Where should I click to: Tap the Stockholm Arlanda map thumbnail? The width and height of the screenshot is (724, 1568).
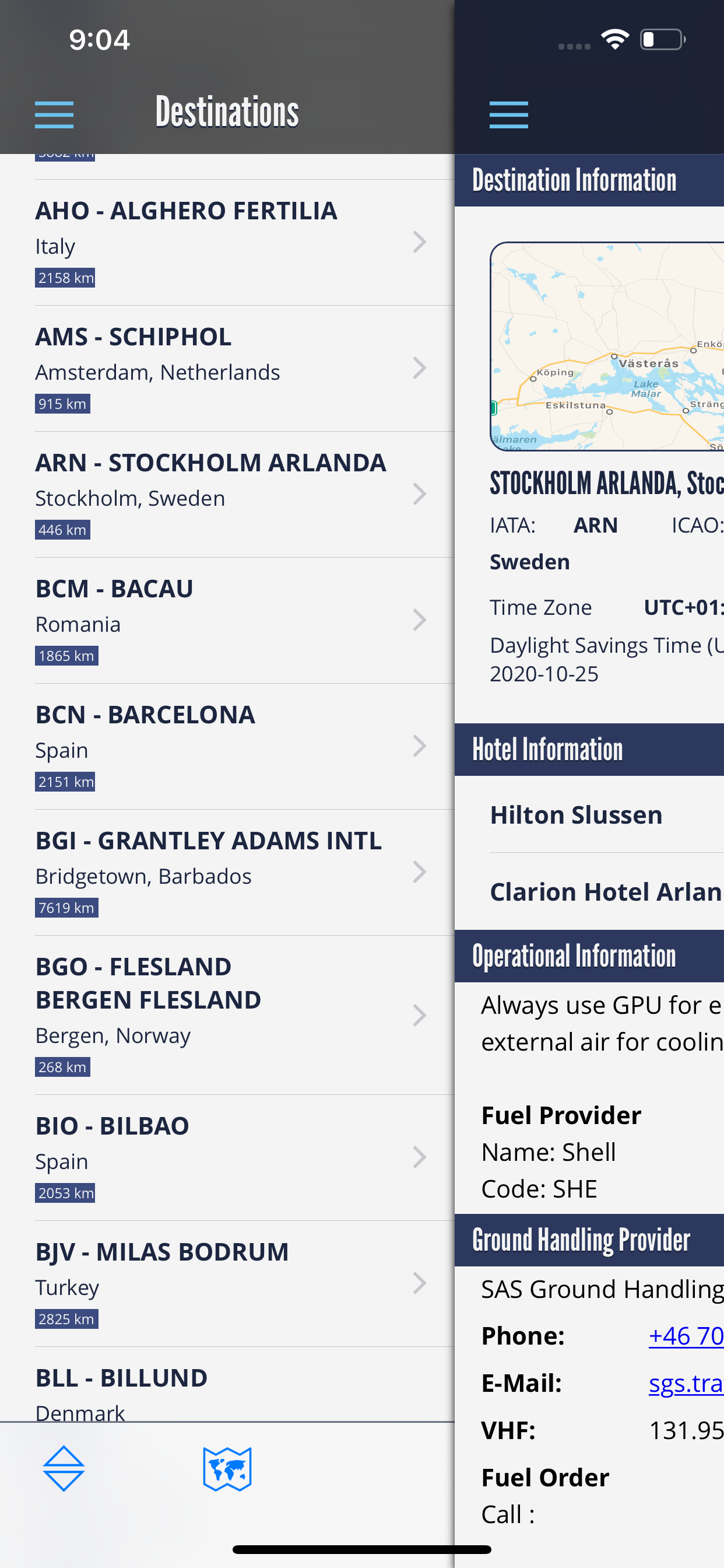pyautogui.click(x=607, y=346)
